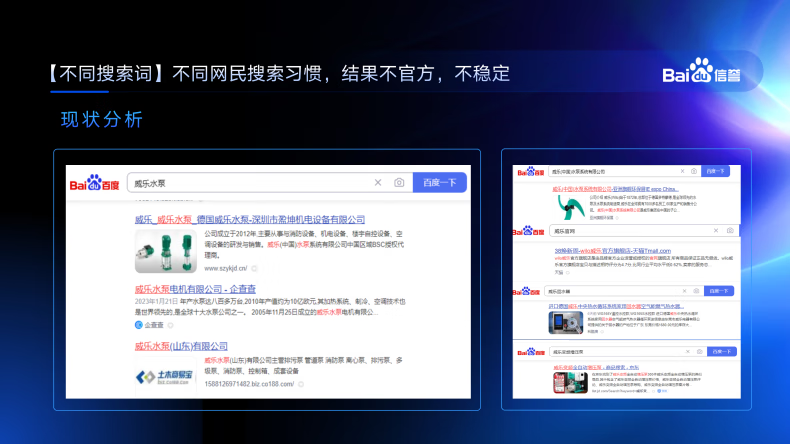Clear the 威乐官网 search with its X icon
The image size is (790, 444).
716,231
